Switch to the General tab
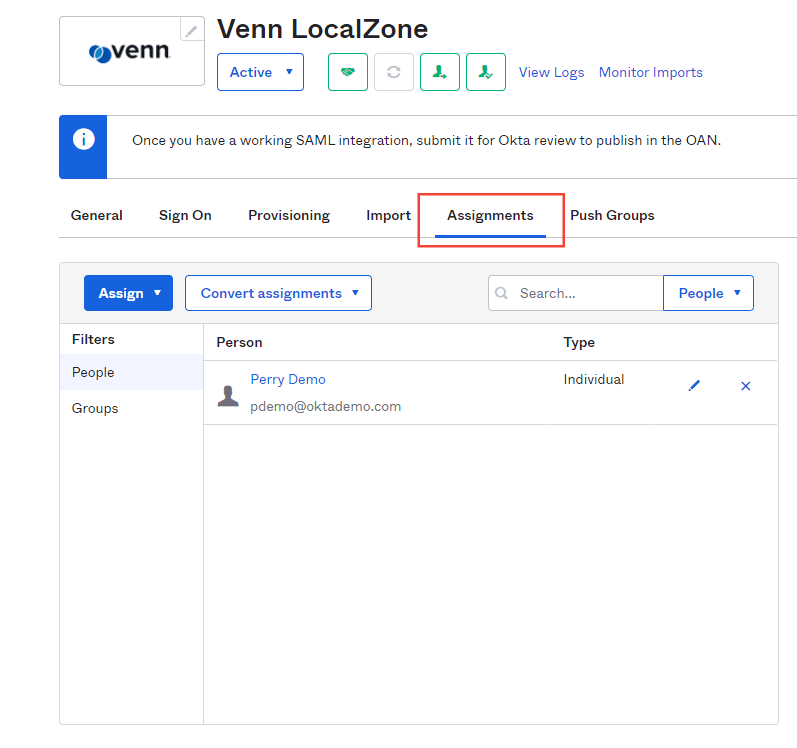The width and height of the screenshot is (797, 748). (x=97, y=215)
